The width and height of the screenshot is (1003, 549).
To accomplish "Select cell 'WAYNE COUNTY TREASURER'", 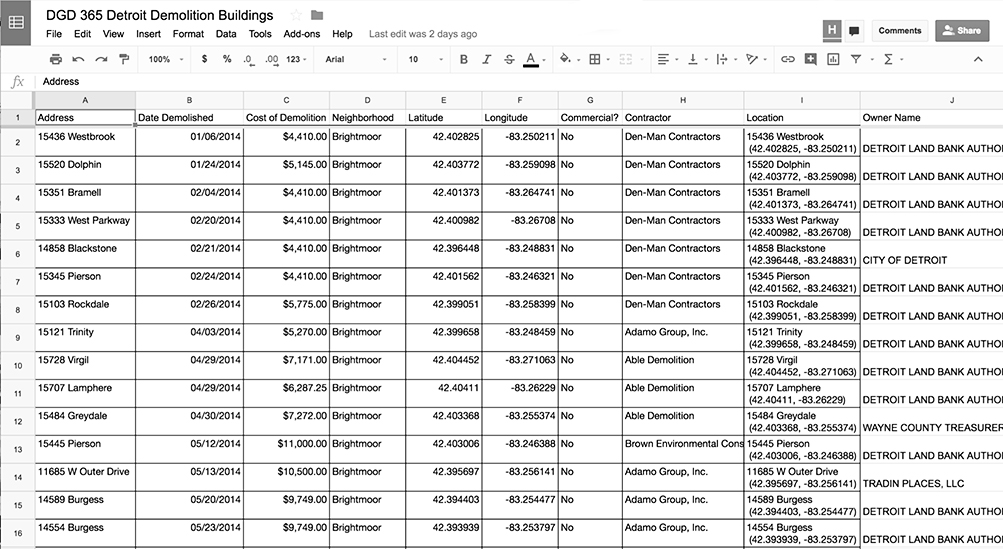I will (931, 422).
